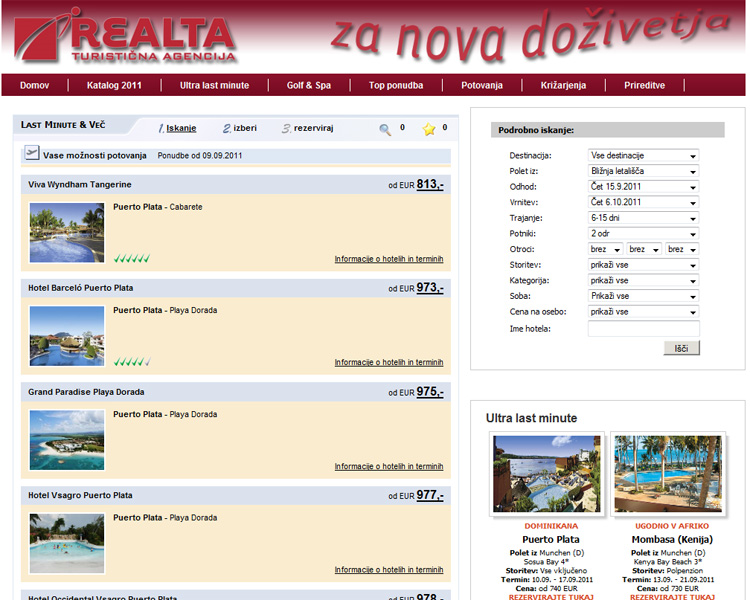Go to Ultra last minute menu
The height and width of the screenshot is (600, 750).
(x=214, y=85)
